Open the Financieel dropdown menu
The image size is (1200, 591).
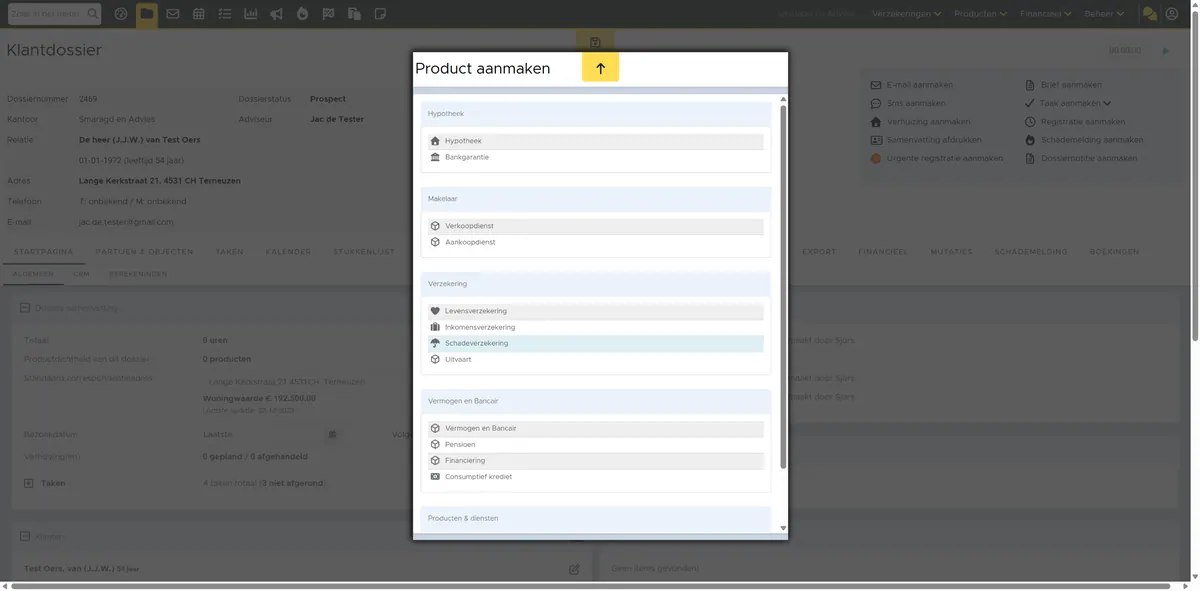coord(1046,14)
